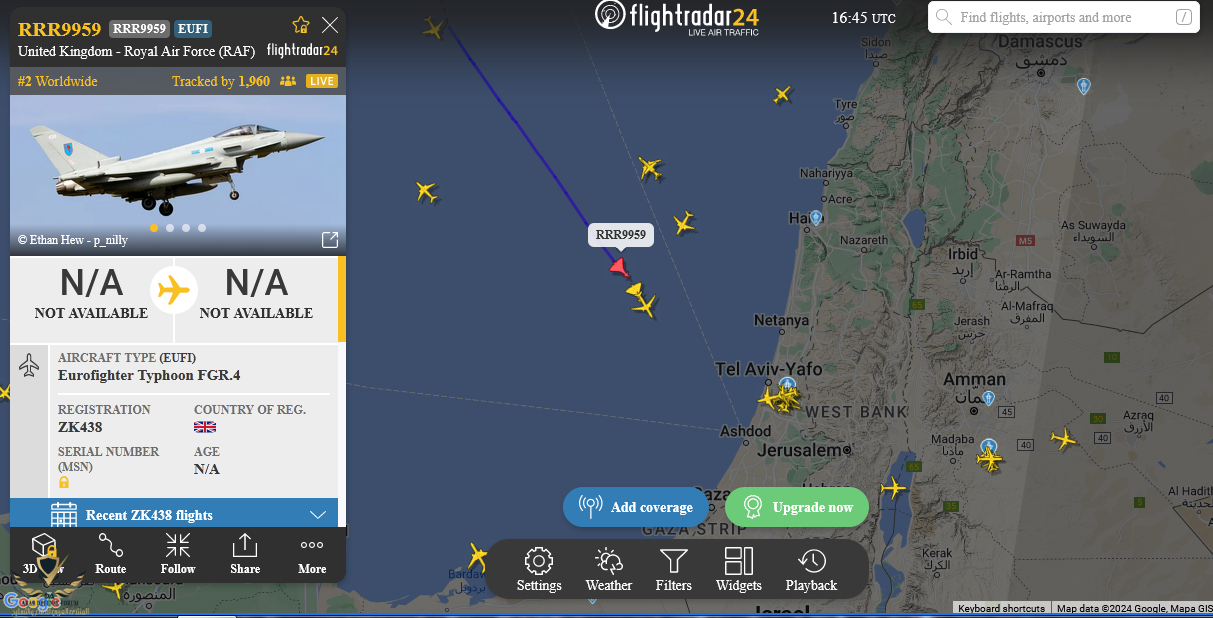Expand the aircraft photo in full view
The image size is (1213, 618).
[329, 240]
